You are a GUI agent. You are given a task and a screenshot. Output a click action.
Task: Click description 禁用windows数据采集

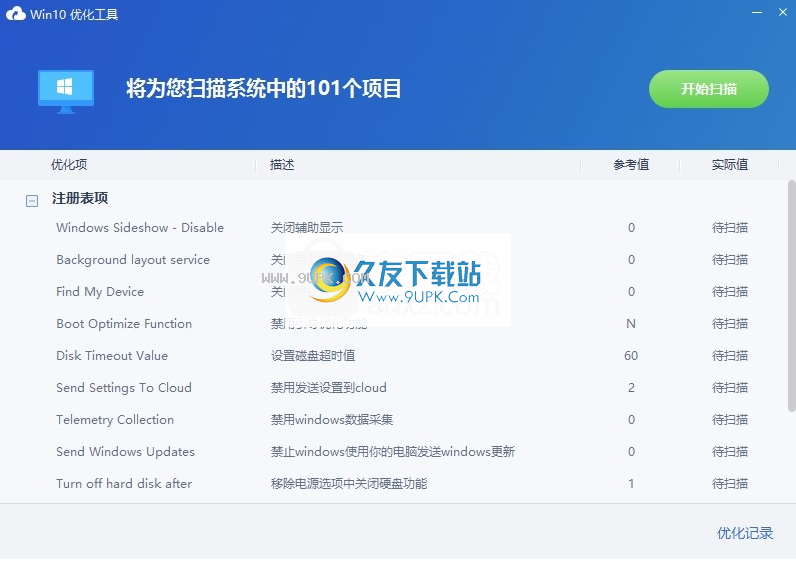pos(331,419)
